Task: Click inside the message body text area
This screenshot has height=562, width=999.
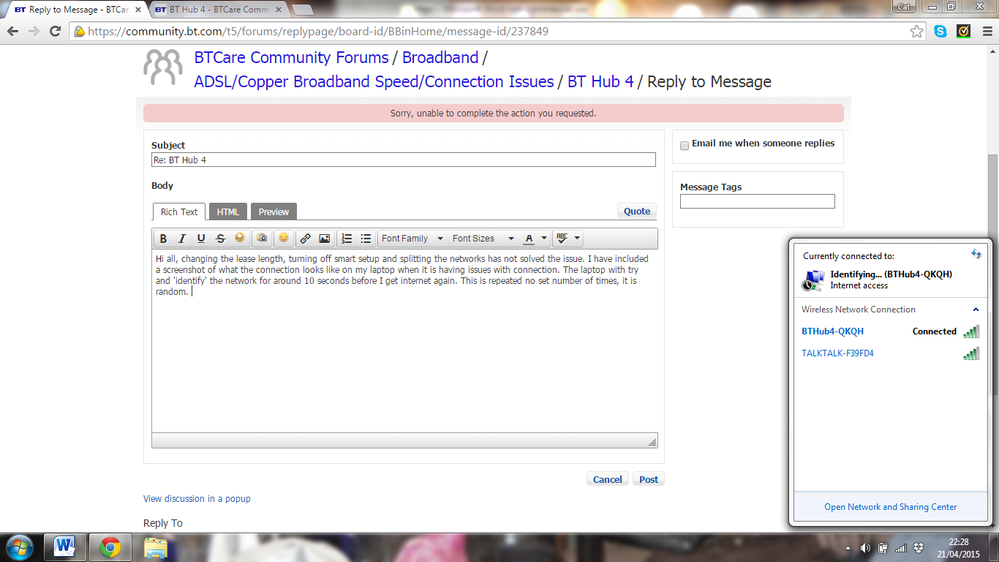Action: [x=404, y=341]
